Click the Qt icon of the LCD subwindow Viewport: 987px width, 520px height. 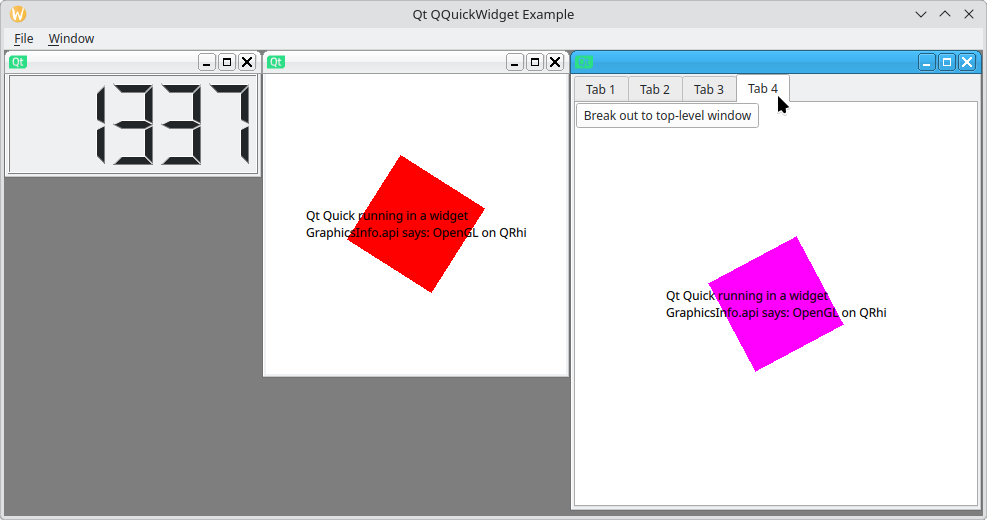click(18, 62)
